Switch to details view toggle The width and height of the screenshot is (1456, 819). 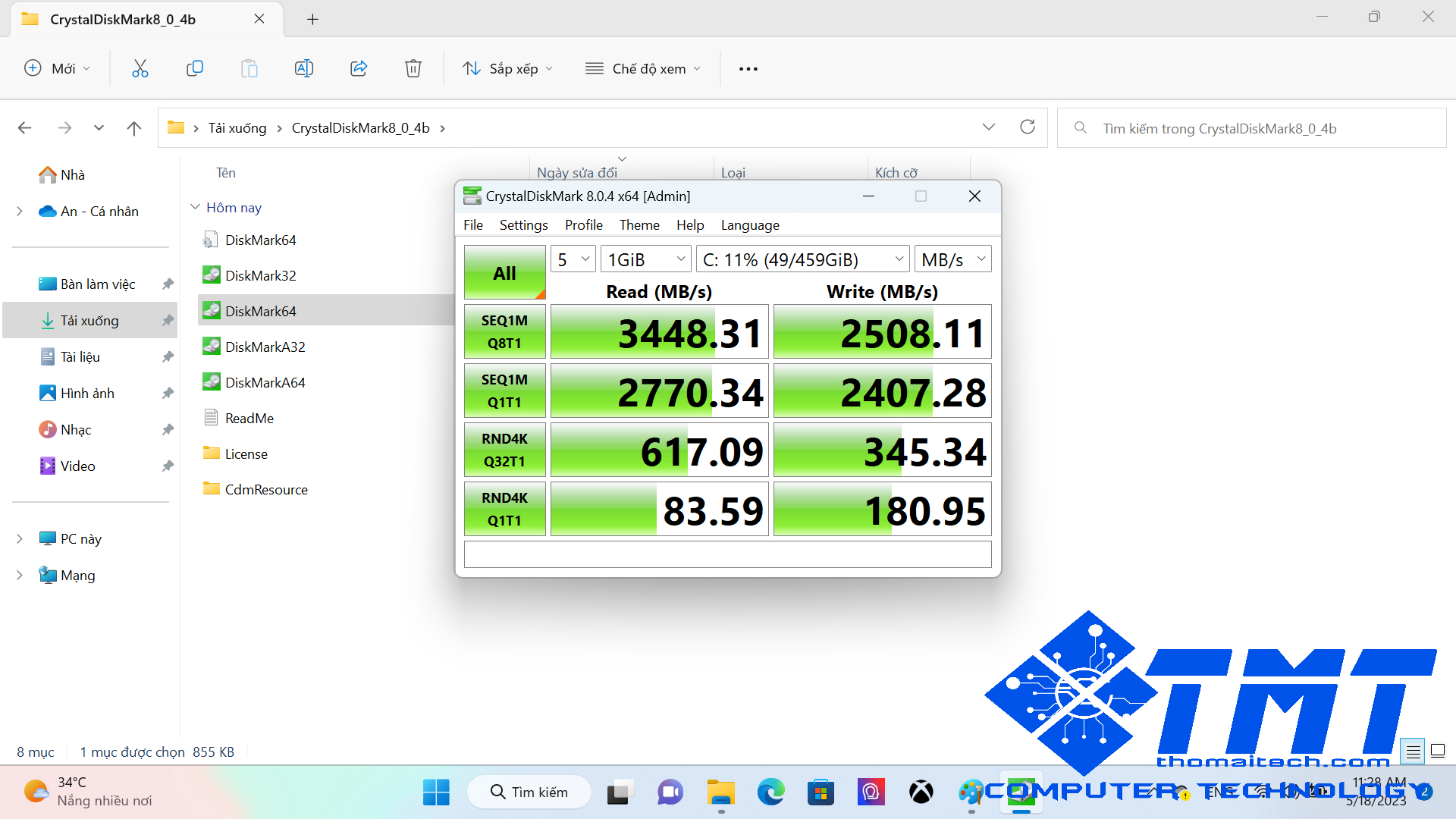1413,752
